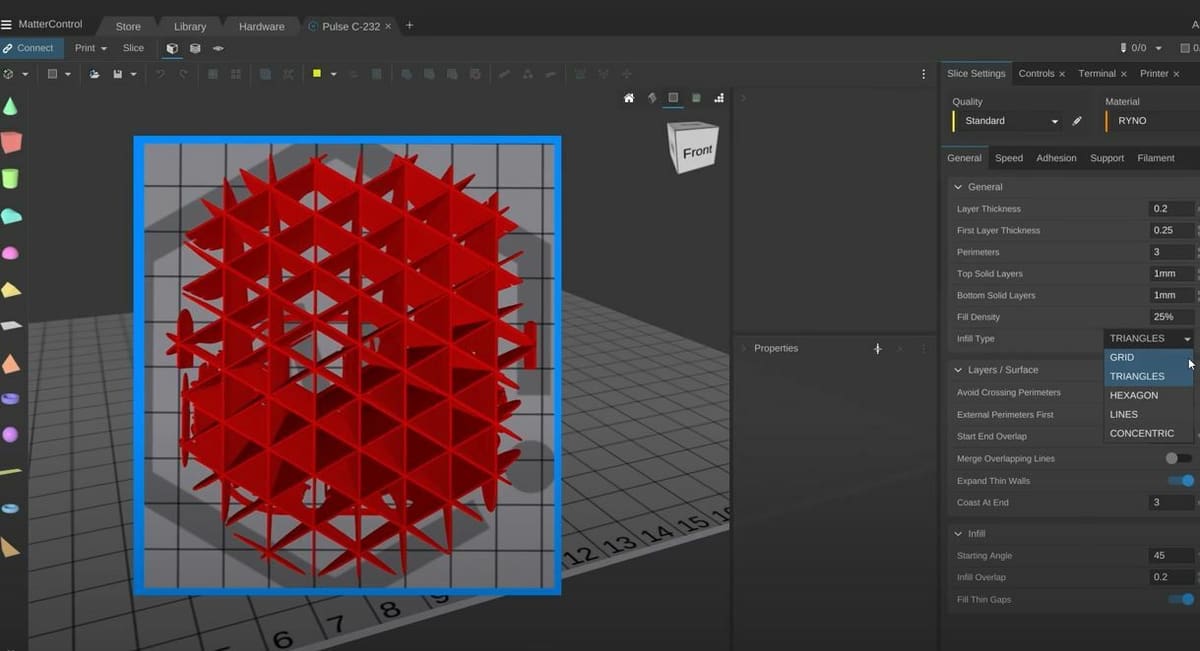Open the MatterControl hamburger menu

pyautogui.click(x=7, y=24)
